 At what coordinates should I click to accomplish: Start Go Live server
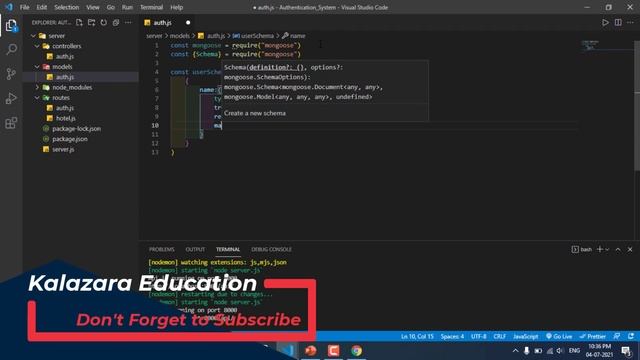[559, 336]
